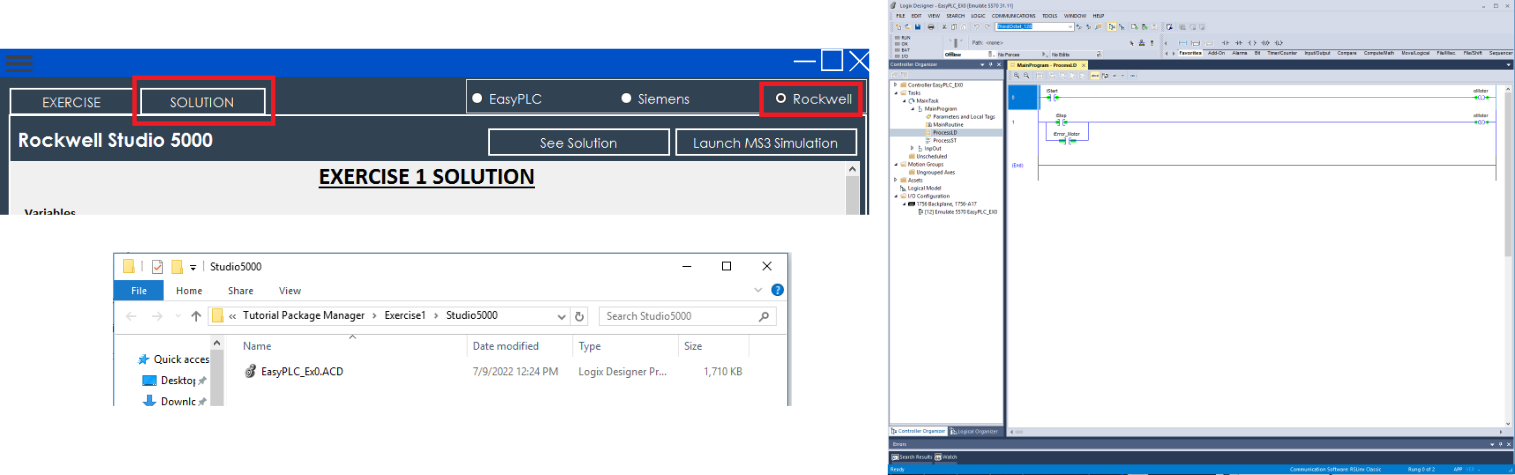
Task: Sort files by Name column
Action: click(258, 346)
